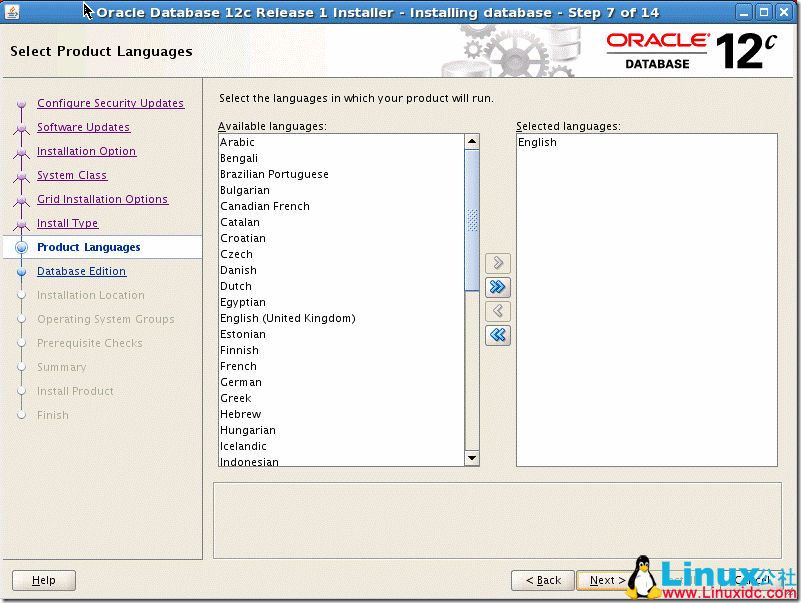801x603 pixels.
Task: Remove a language using the left arrow
Action: click(x=497, y=311)
